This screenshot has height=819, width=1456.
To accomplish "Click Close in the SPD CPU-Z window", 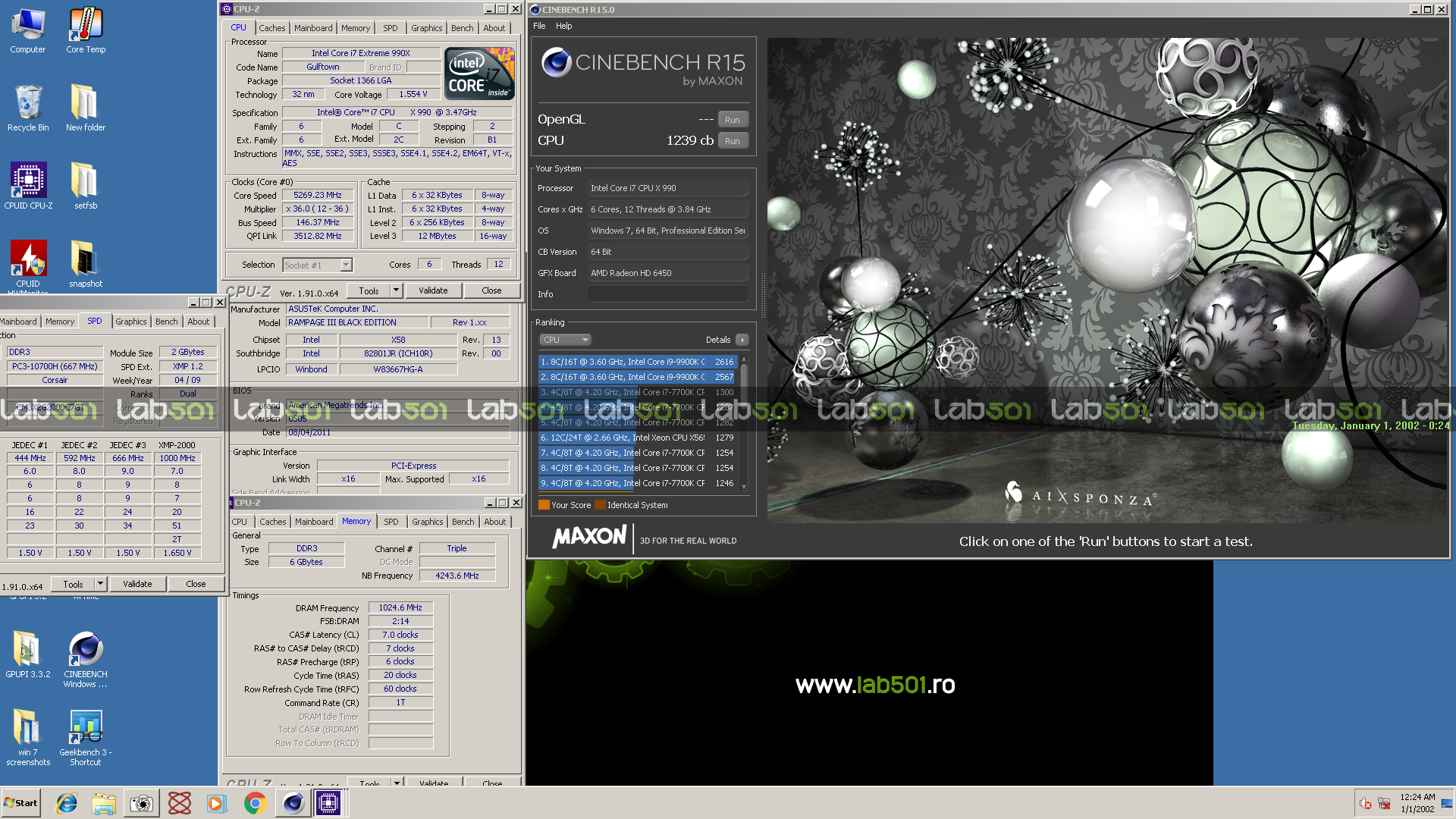I will tap(196, 584).
